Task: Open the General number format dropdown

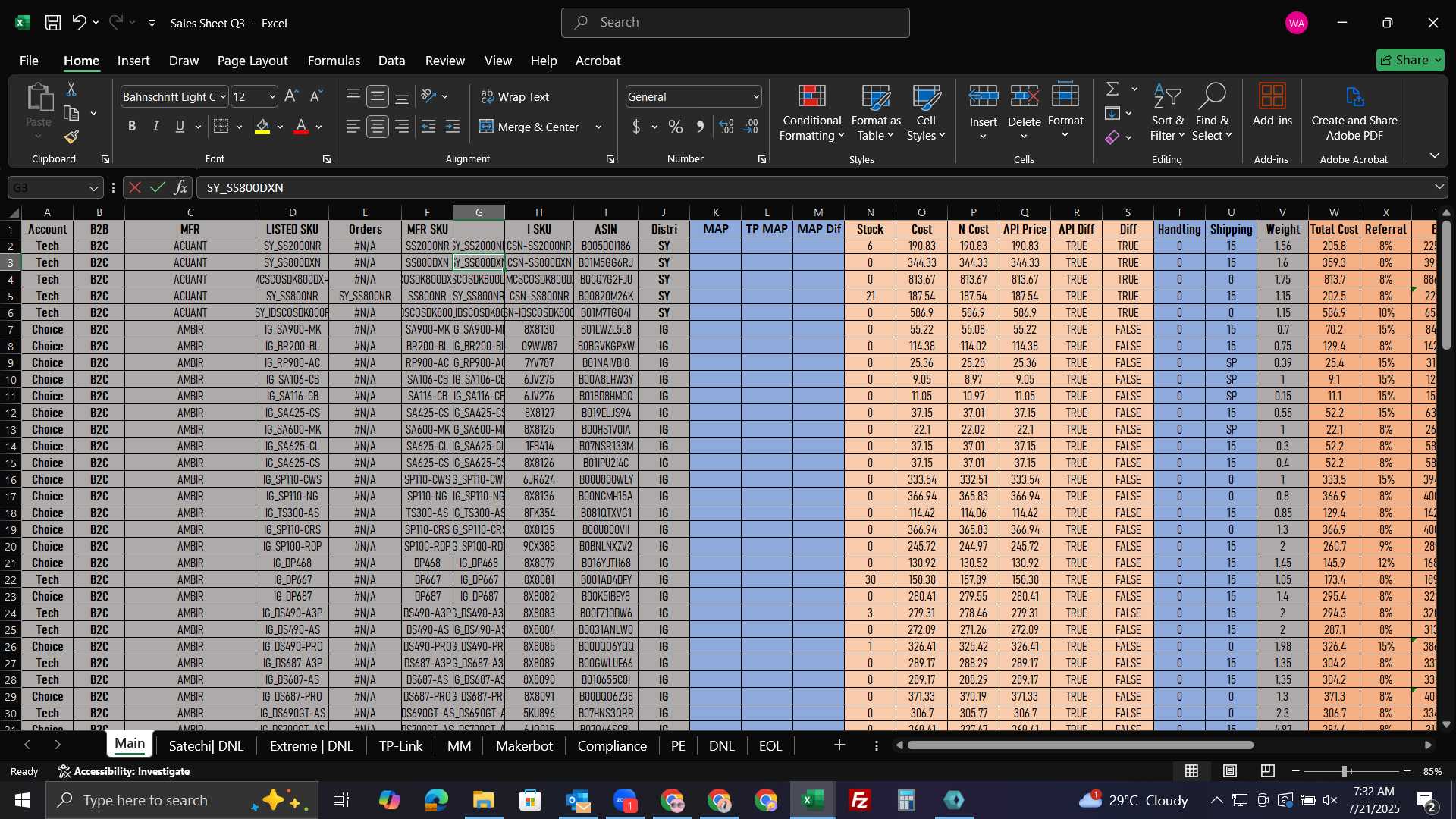Action: [x=756, y=97]
